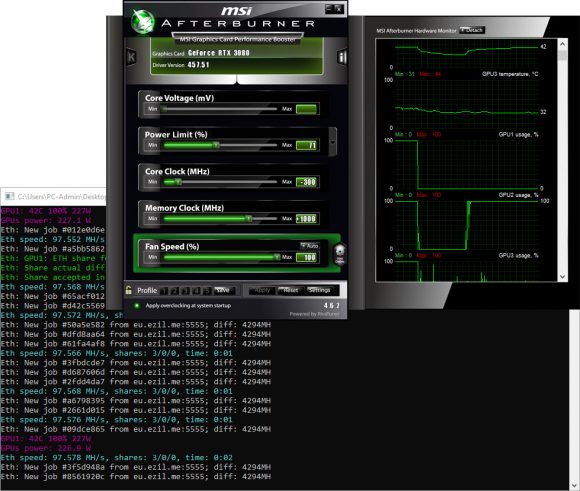The width and height of the screenshot is (580, 491).
Task: Click the 'GPUs power: 226.9 W' console line
Action: click(x=46, y=448)
